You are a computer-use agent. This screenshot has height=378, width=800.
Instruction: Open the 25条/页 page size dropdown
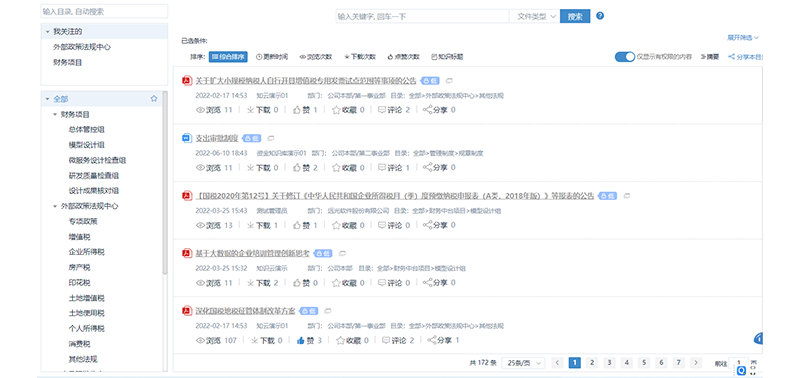point(523,363)
